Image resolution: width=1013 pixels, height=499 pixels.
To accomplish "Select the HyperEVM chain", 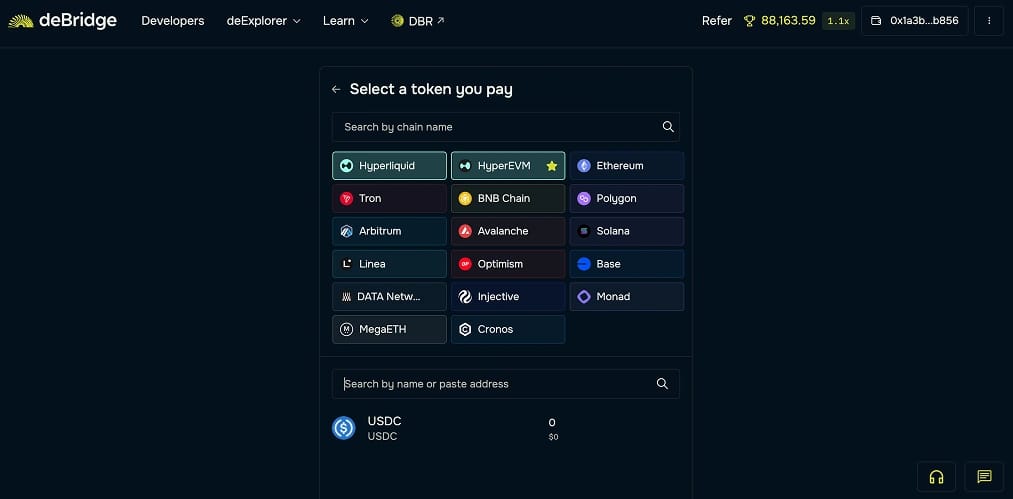I will 508,165.
